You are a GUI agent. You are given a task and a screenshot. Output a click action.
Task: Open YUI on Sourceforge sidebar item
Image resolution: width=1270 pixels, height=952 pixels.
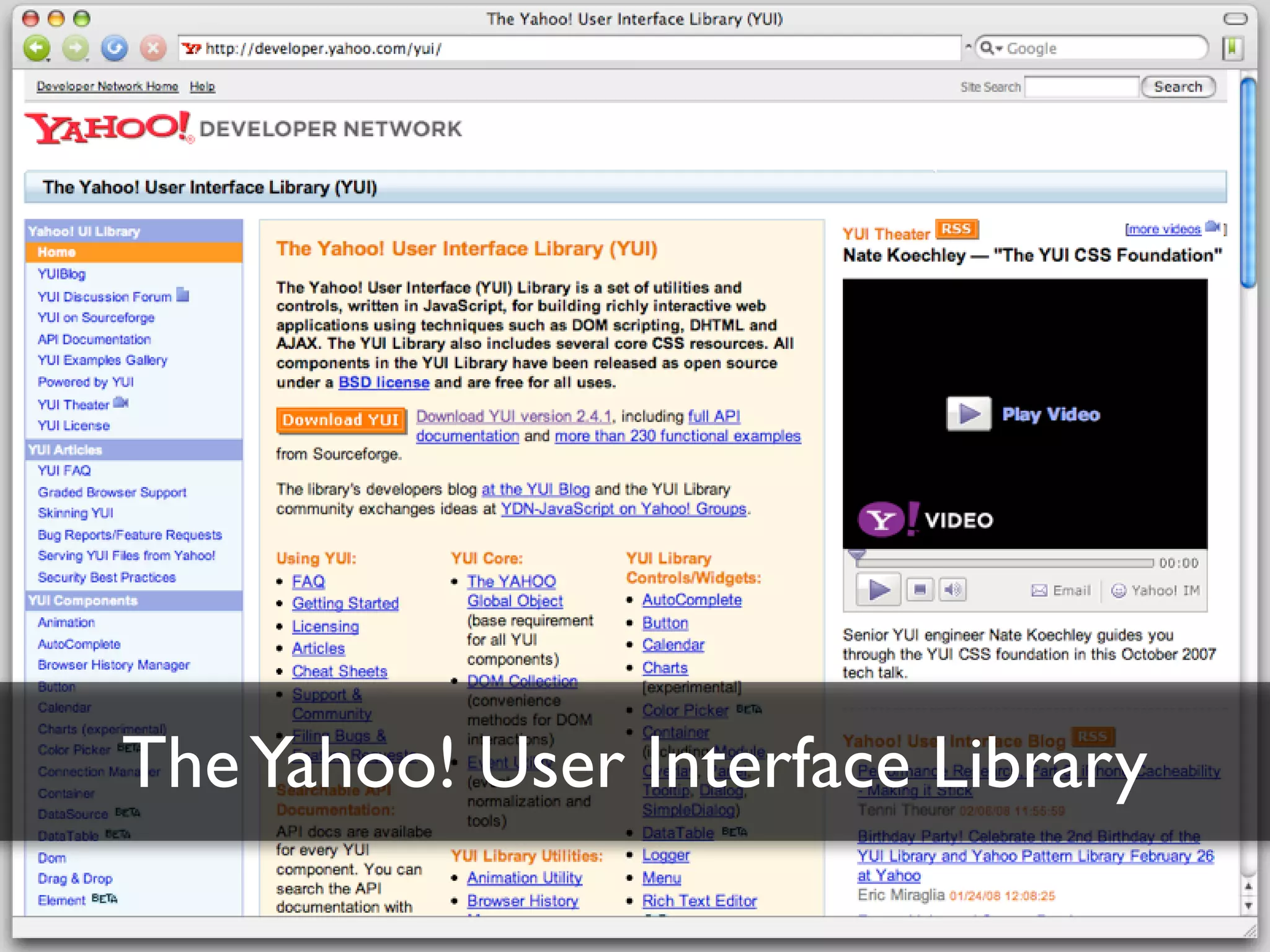click(96, 317)
